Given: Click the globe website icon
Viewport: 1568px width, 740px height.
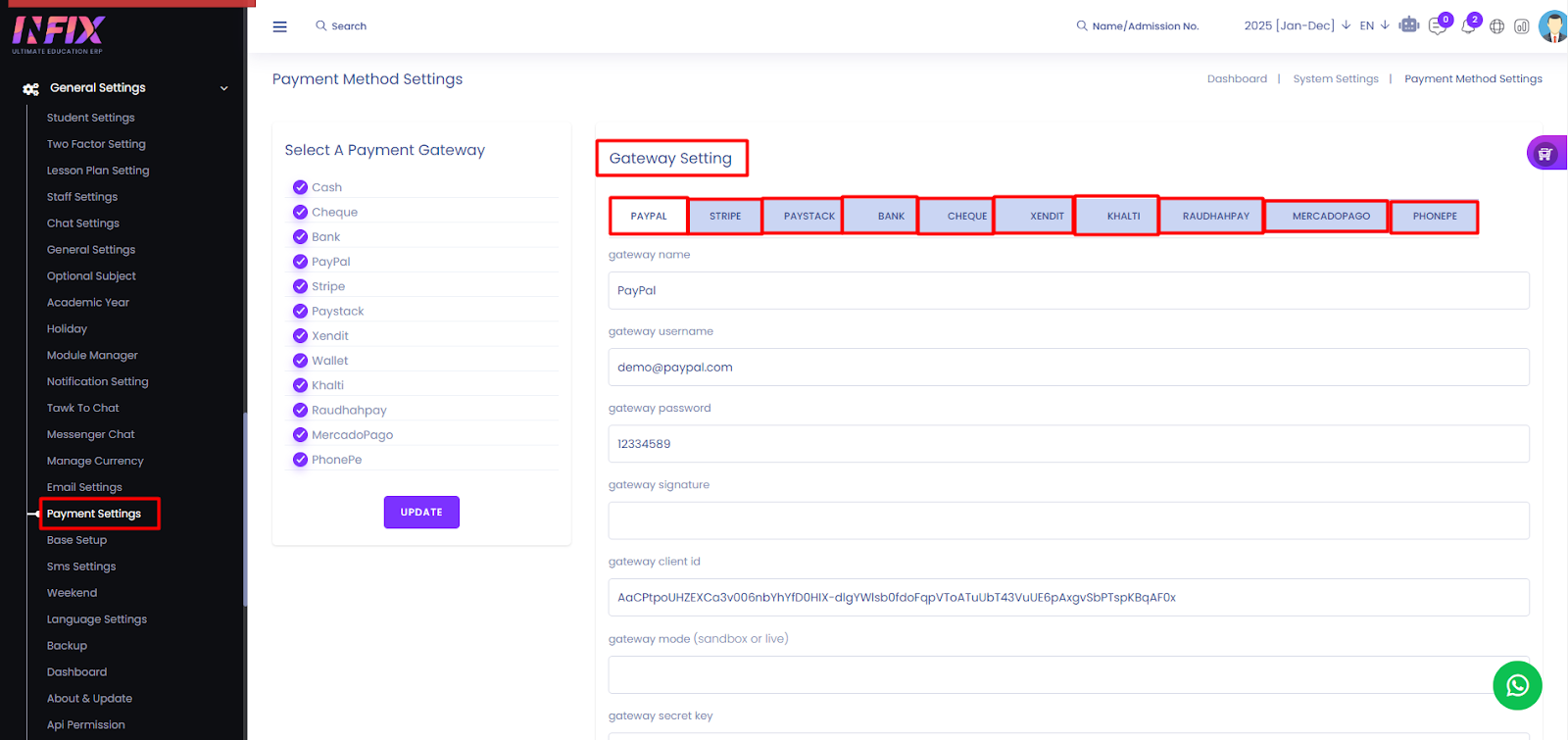Looking at the screenshot, I should click(x=1496, y=26).
